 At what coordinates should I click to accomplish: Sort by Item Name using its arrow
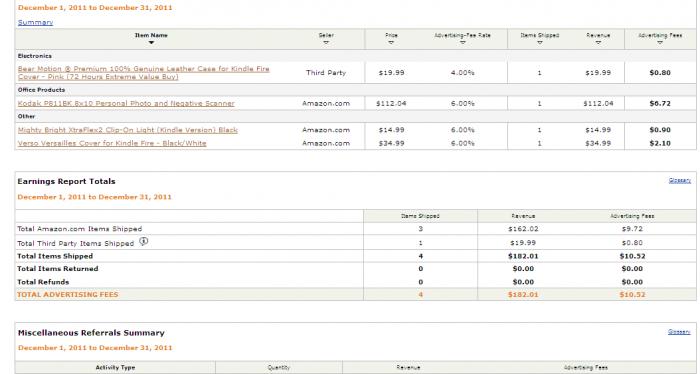point(151,43)
